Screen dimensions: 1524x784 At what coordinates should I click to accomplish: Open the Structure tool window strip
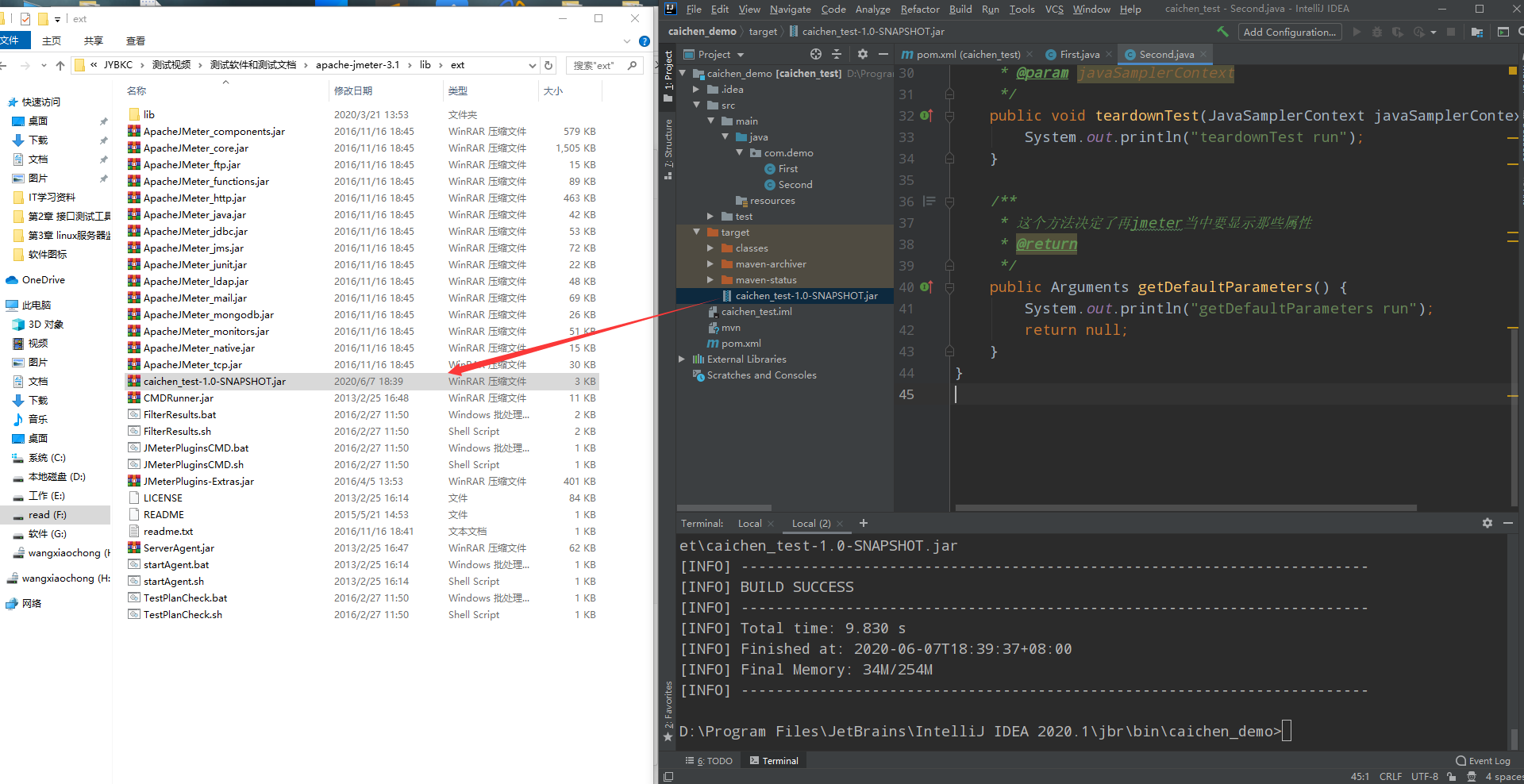(x=668, y=149)
